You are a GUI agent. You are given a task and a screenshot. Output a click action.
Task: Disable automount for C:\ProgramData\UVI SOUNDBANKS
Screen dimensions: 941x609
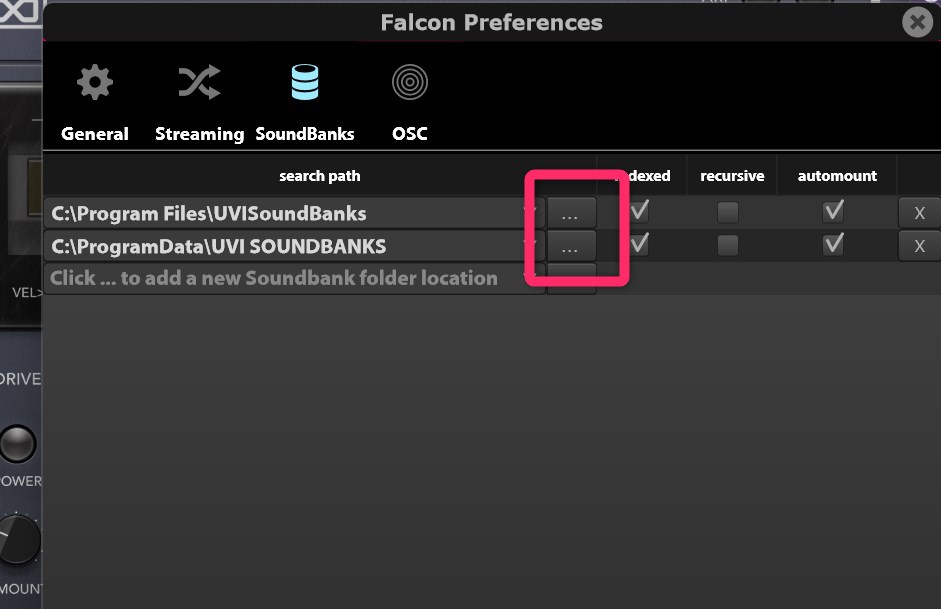832,245
